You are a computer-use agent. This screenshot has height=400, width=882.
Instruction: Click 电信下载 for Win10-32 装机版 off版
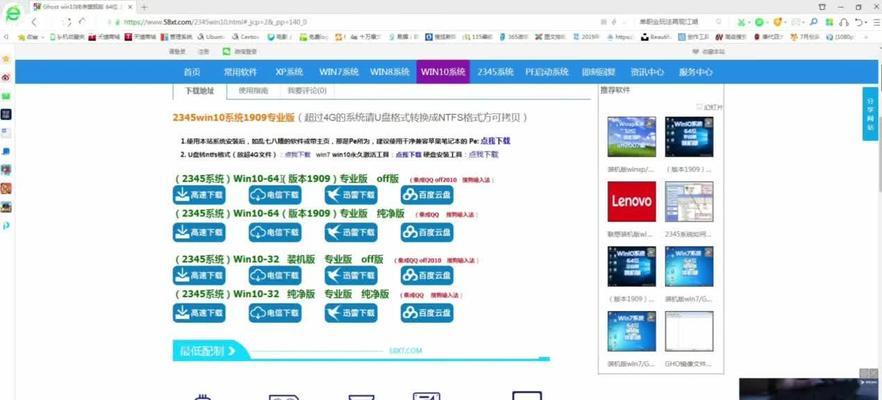(x=275, y=276)
